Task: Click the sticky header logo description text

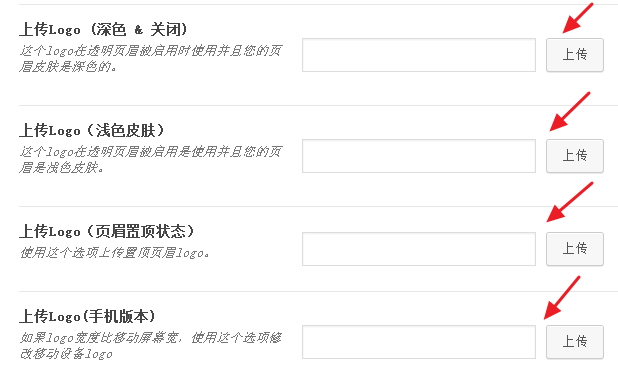Action: click(x=114, y=253)
